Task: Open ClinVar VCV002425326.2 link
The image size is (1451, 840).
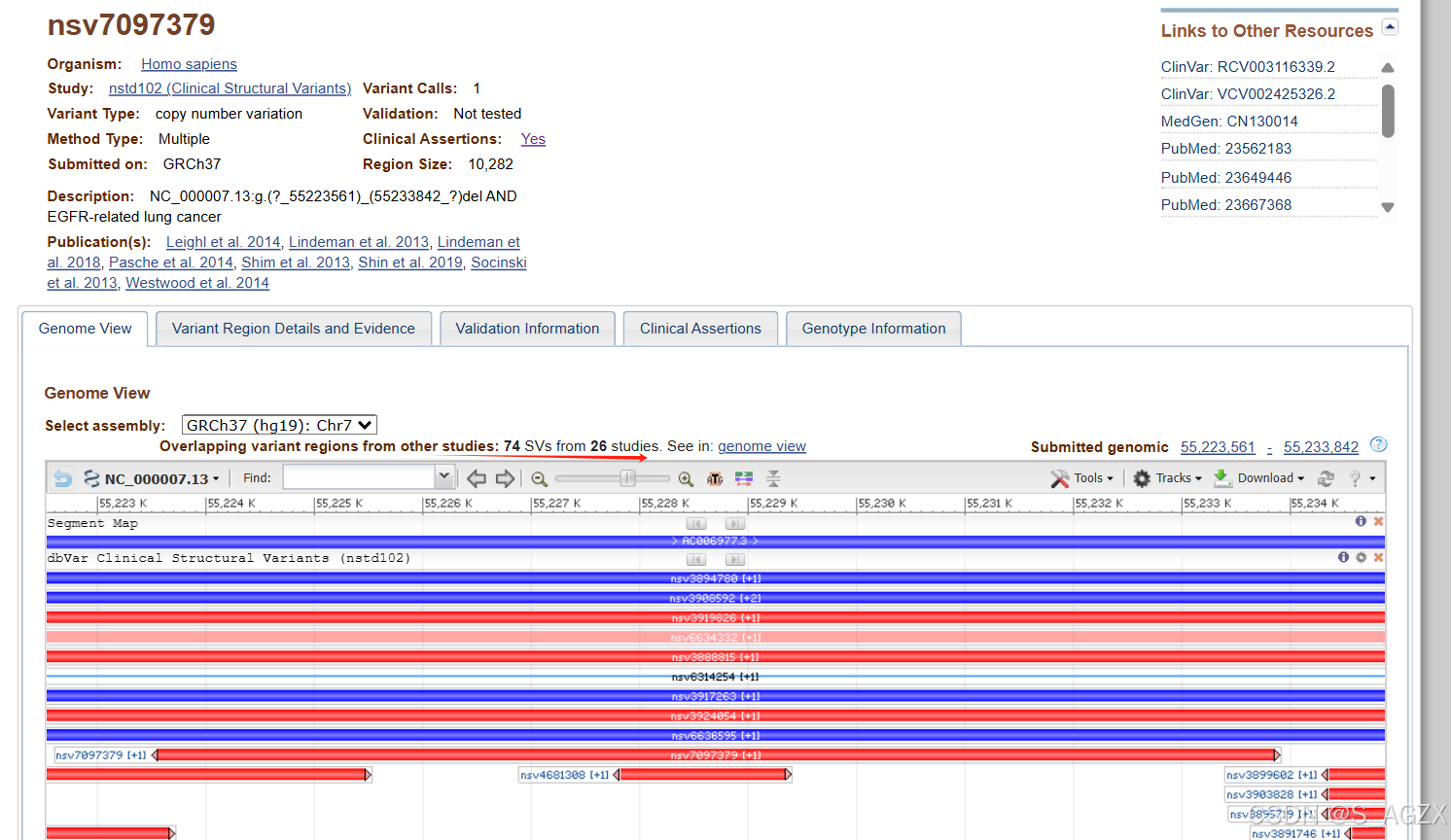Action: 1248,94
